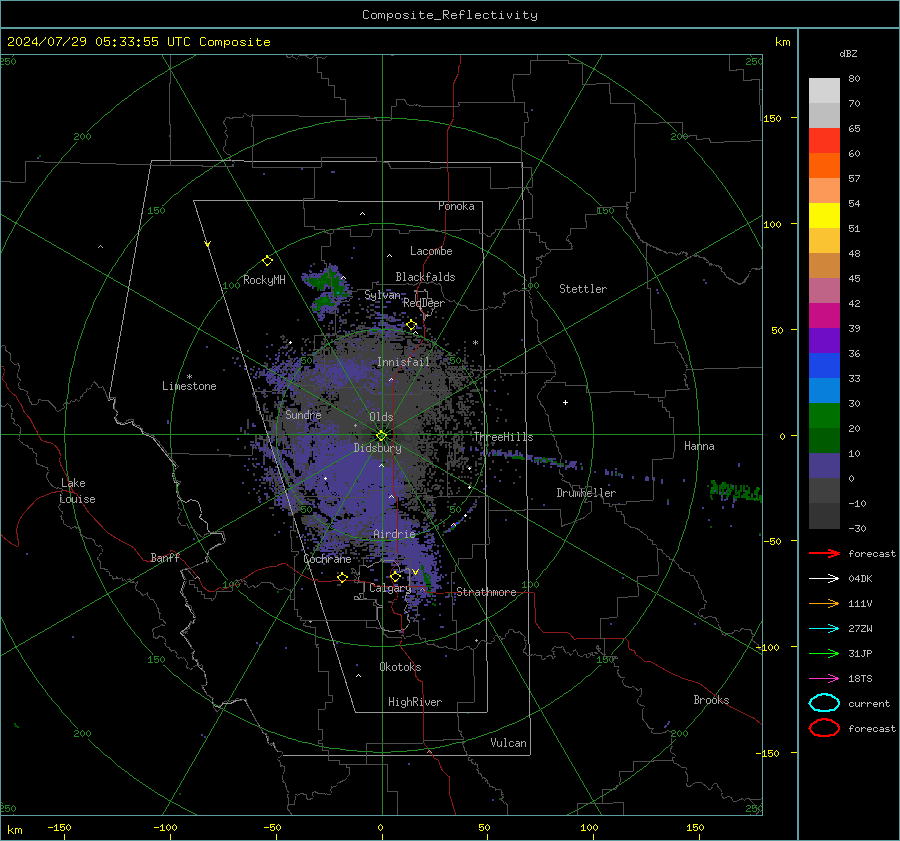Select the cyan current ellipse symbol
The width and height of the screenshot is (900, 841).
pos(824,703)
